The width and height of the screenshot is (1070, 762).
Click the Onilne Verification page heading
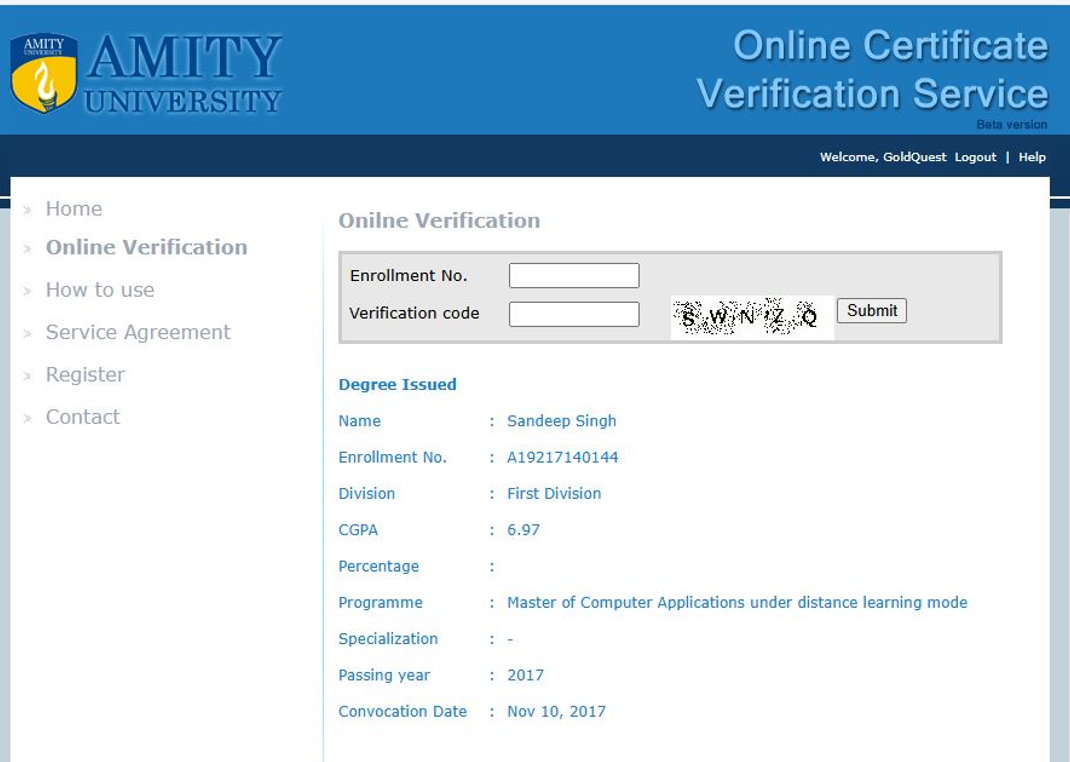click(x=439, y=220)
